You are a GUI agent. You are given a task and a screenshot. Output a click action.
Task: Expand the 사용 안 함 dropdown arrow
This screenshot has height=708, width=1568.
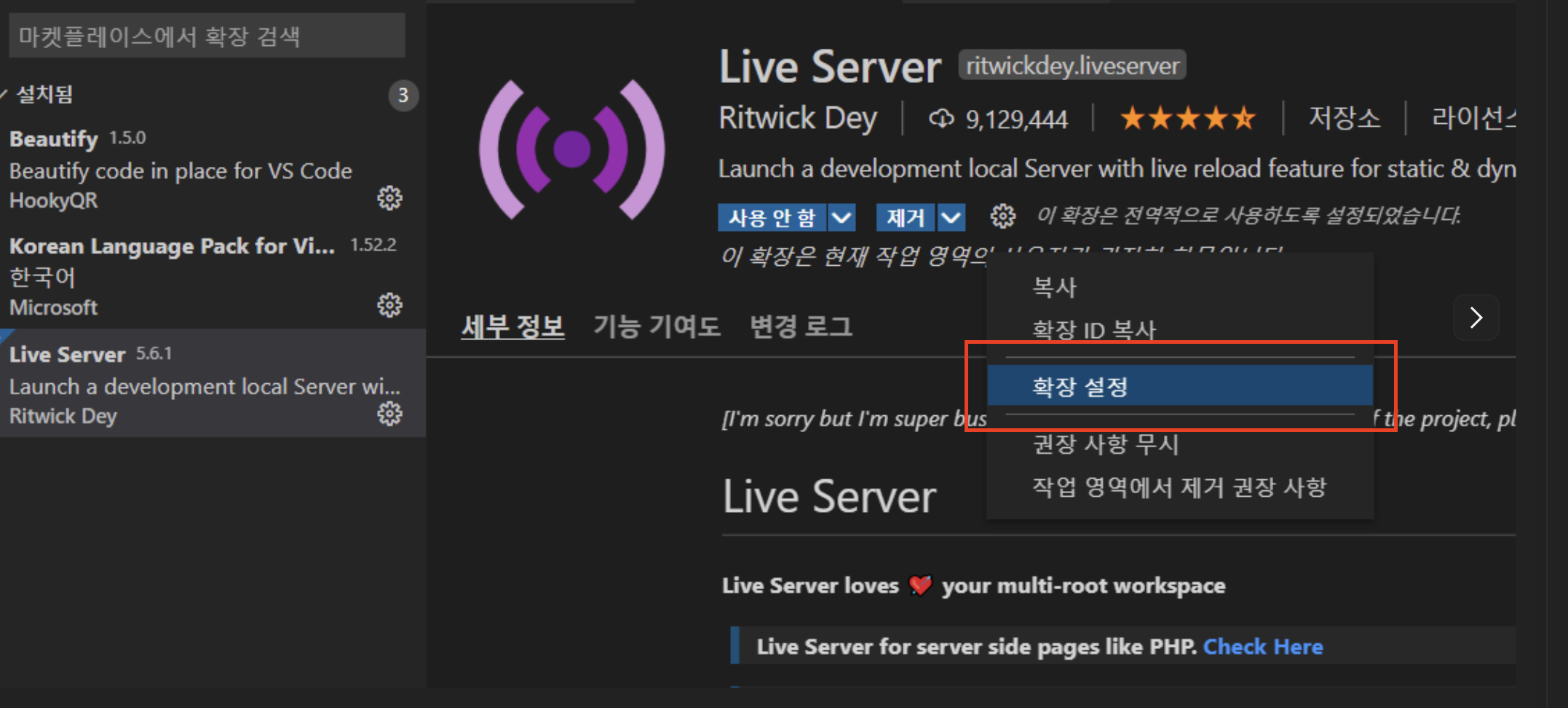pyautogui.click(x=842, y=217)
